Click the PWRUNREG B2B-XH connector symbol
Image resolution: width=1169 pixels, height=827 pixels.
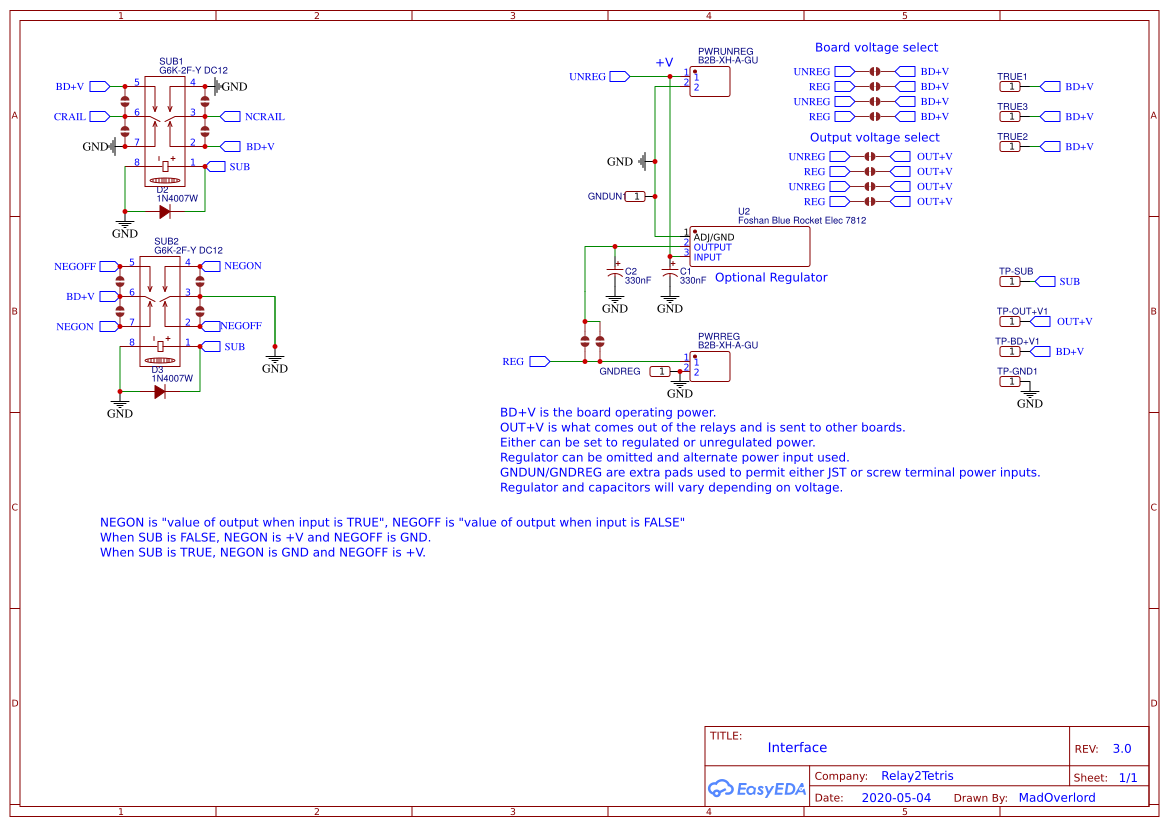712,81
